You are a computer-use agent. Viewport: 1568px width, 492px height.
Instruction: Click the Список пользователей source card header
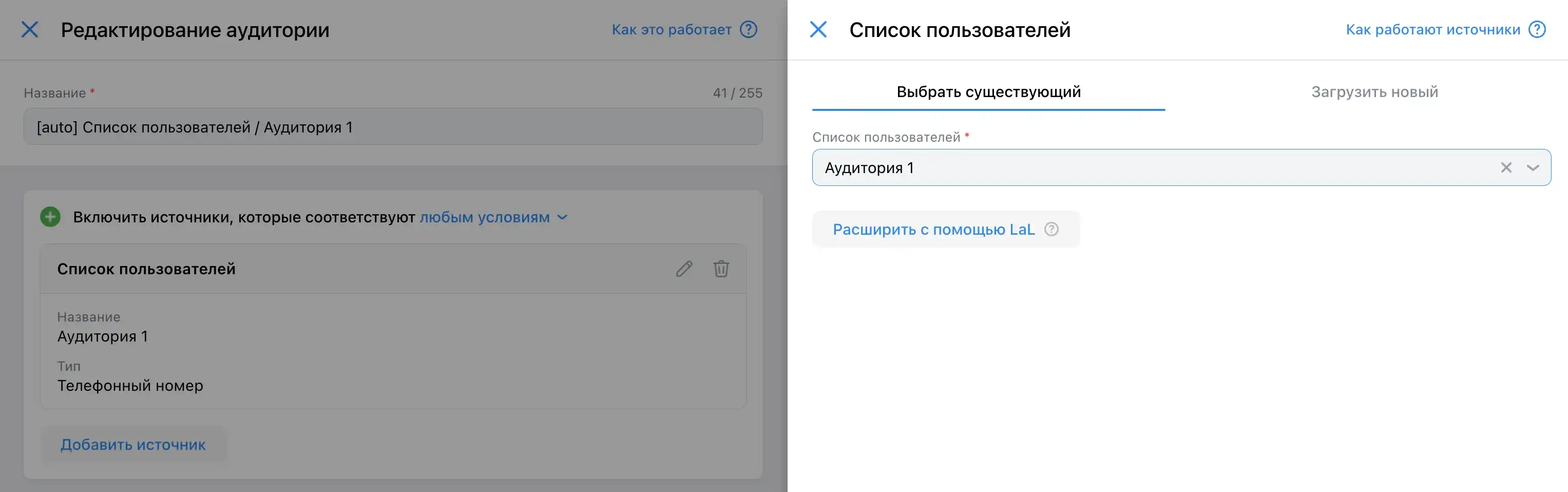click(x=393, y=269)
